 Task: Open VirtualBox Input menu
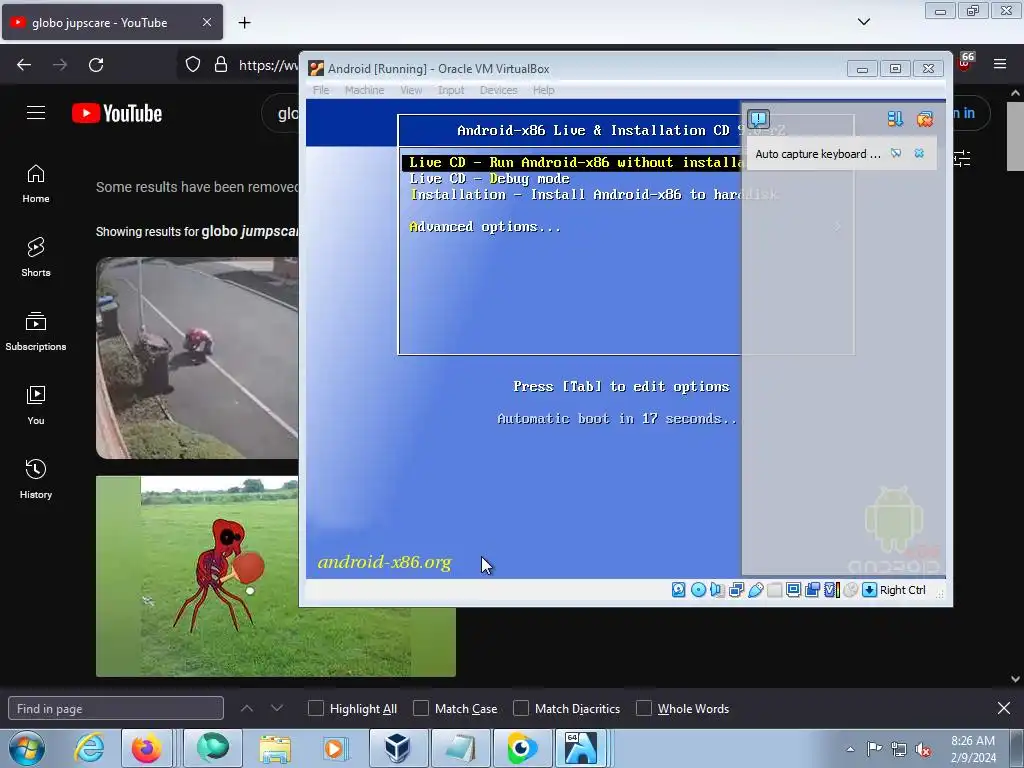(x=451, y=90)
